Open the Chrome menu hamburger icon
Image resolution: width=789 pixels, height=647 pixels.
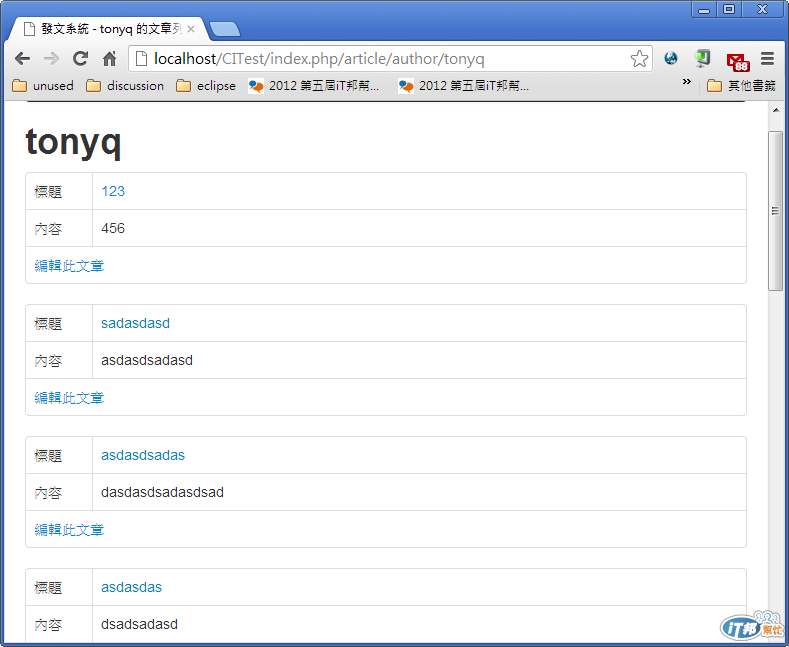(x=767, y=59)
